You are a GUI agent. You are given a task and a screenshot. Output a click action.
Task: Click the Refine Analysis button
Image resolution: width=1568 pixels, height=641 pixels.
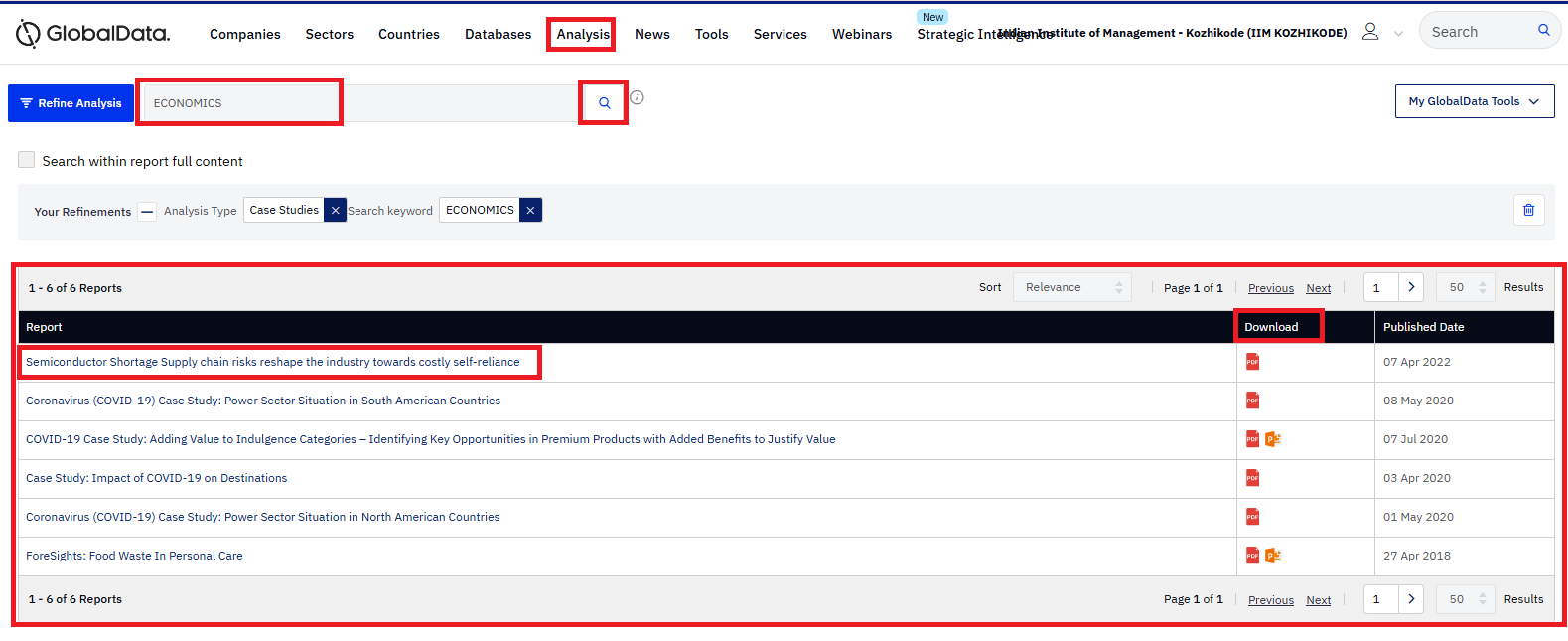[x=71, y=103]
